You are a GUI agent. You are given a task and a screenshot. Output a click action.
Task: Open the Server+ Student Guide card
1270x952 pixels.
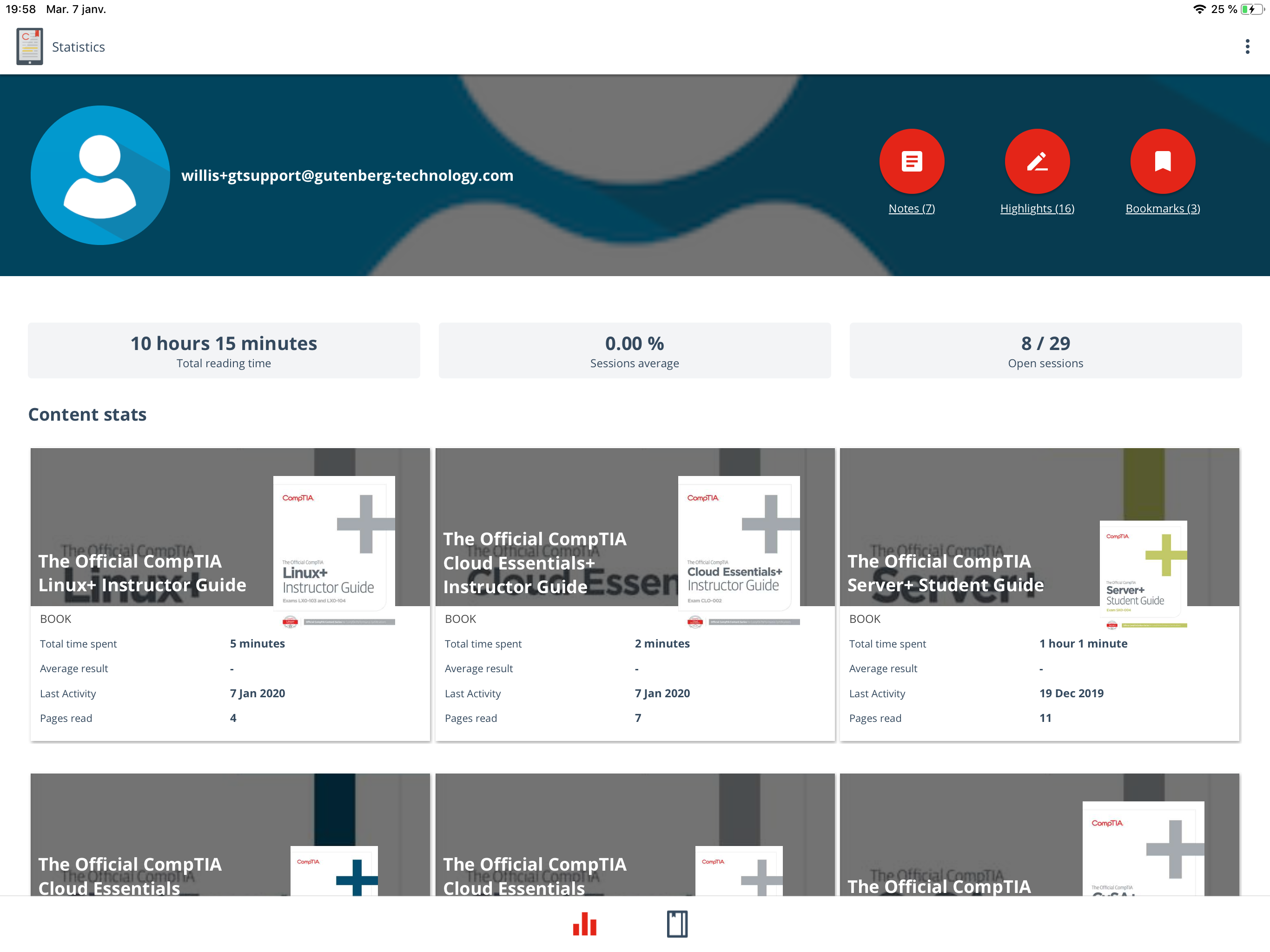click(1039, 594)
